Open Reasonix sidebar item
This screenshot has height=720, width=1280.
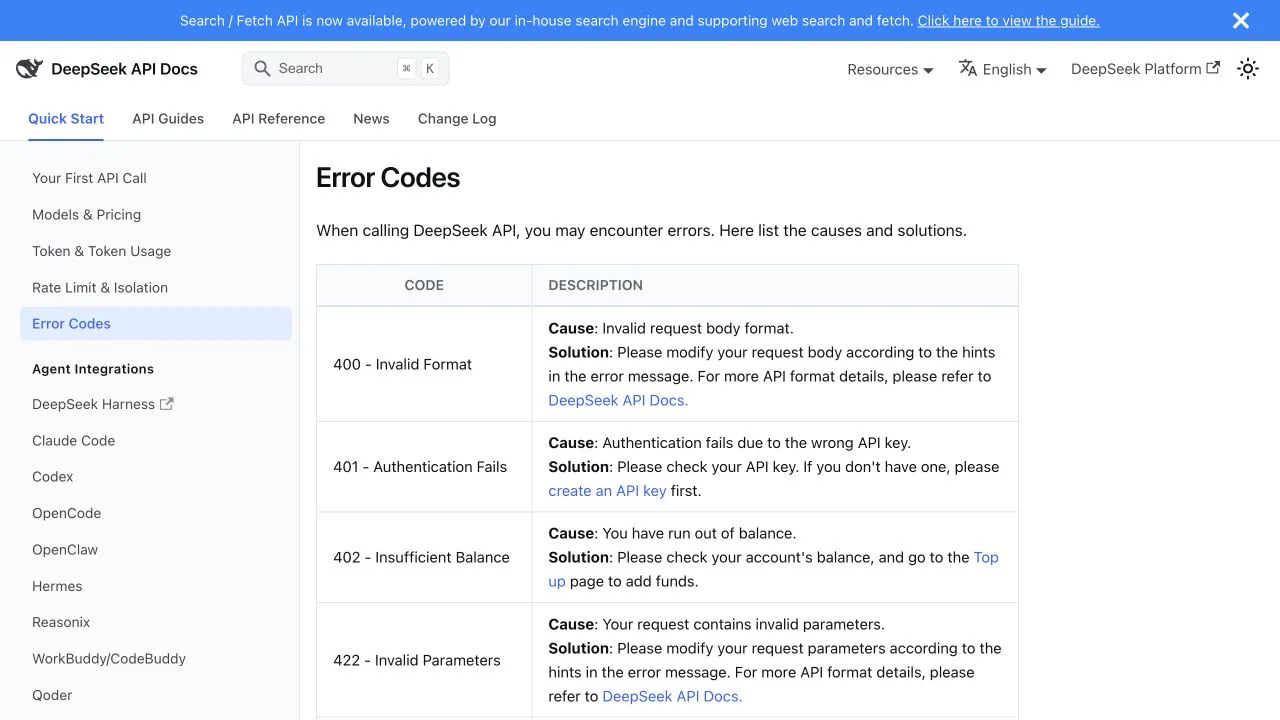click(156, 622)
